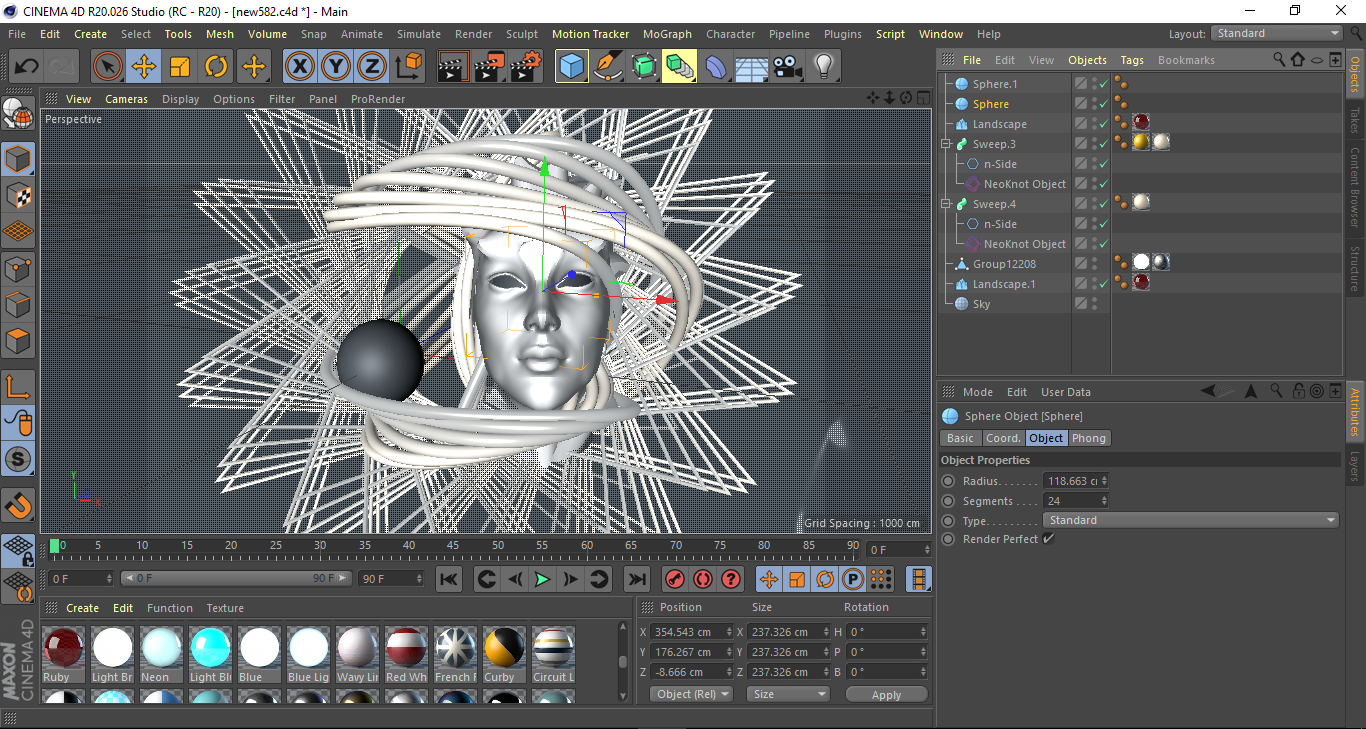Open the Layout dropdown Standard
The height and width of the screenshot is (729, 1366).
1276,33
